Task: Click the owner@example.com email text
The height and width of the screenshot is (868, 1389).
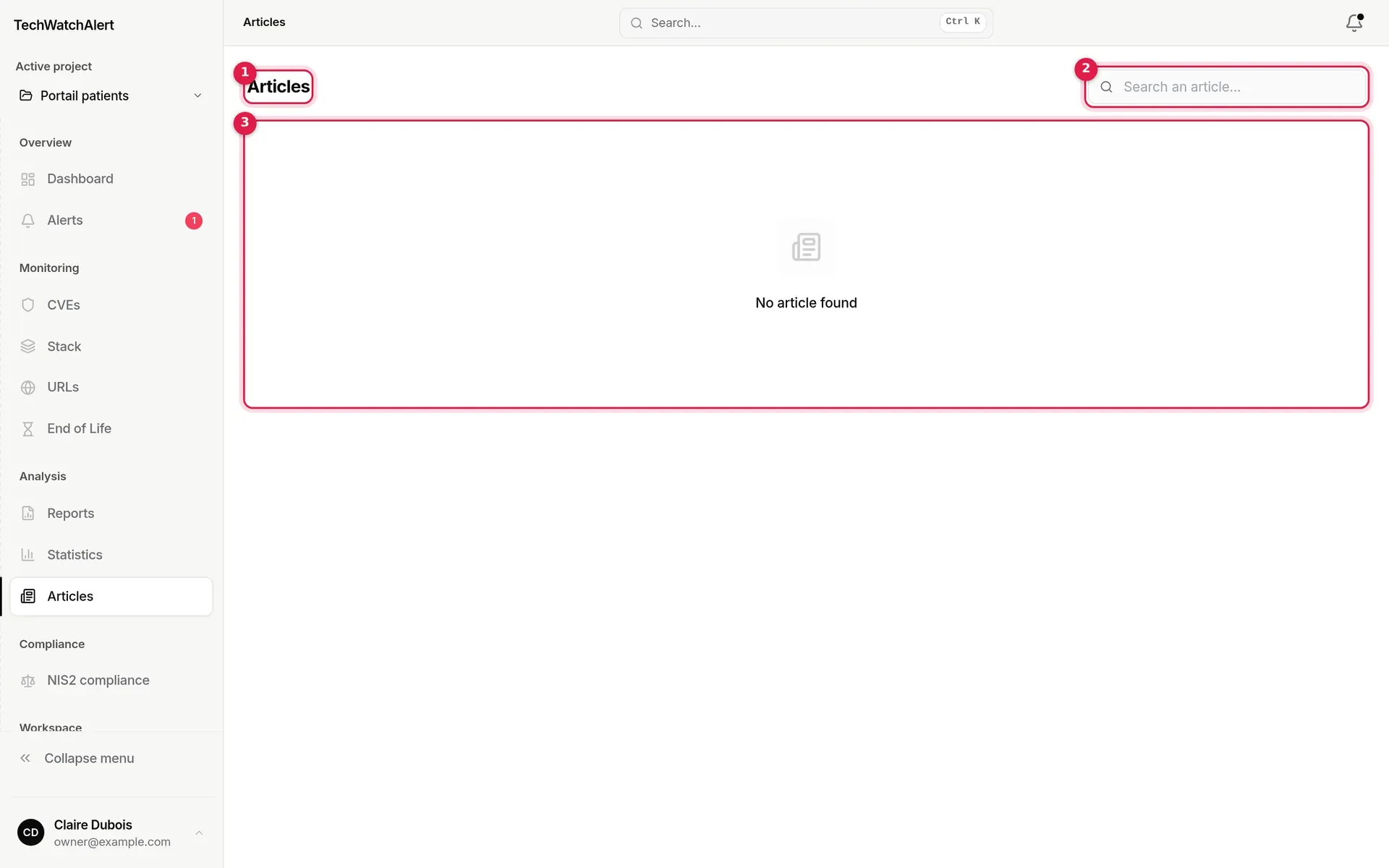Action: [112, 842]
